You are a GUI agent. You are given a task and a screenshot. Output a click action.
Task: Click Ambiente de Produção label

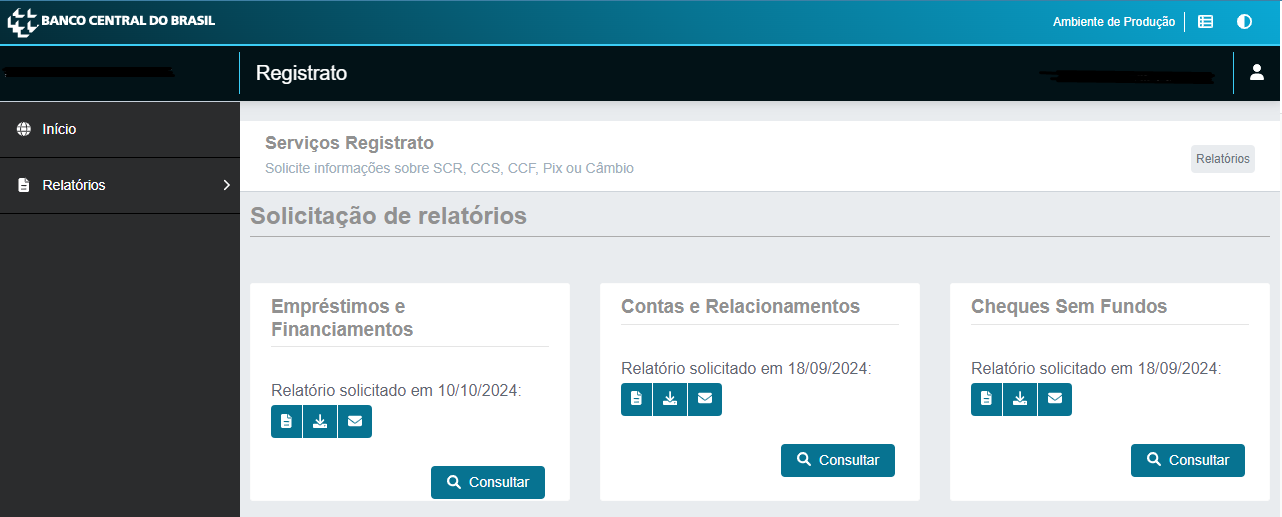(x=1114, y=22)
